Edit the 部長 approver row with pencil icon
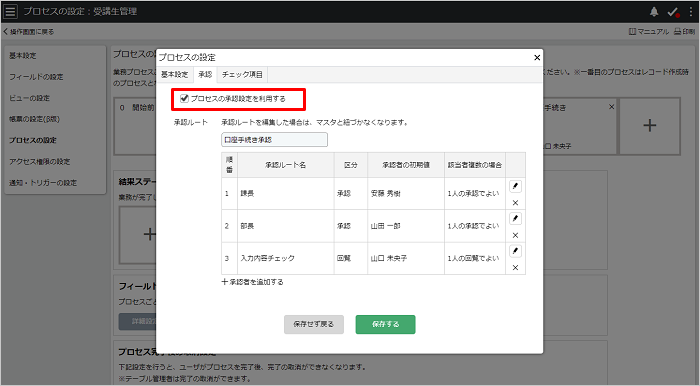Screen dimensions: 700x386 (515, 219)
